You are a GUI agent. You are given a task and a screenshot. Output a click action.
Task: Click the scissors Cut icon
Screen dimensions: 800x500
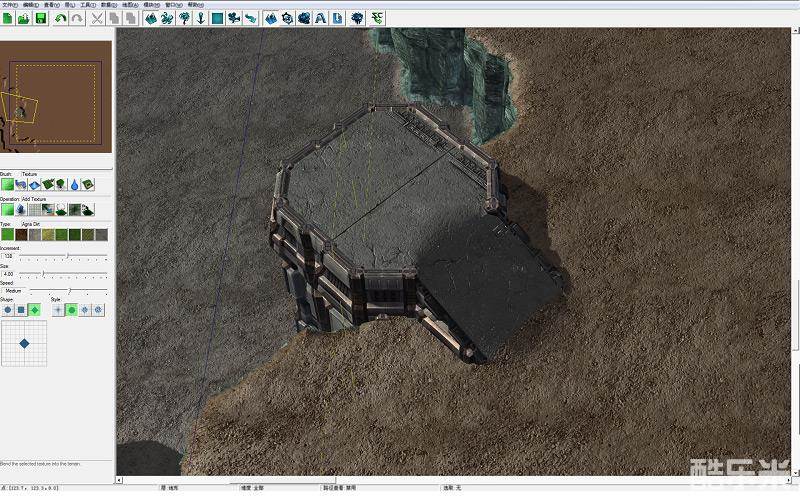(97, 18)
